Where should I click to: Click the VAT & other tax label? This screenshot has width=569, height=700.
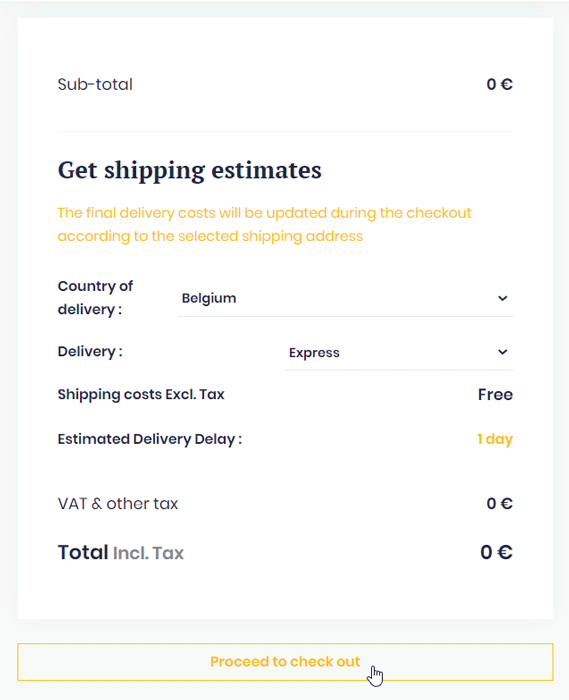pos(118,504)
